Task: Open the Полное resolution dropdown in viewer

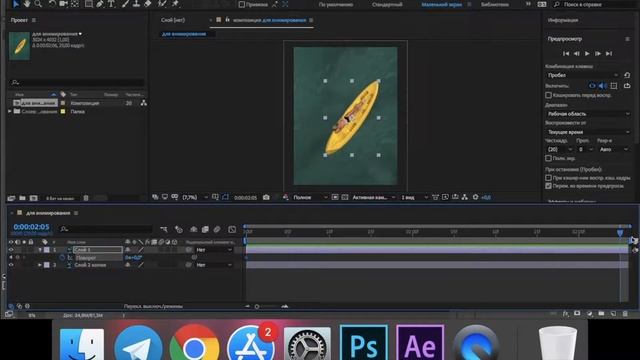Action: 310,197
